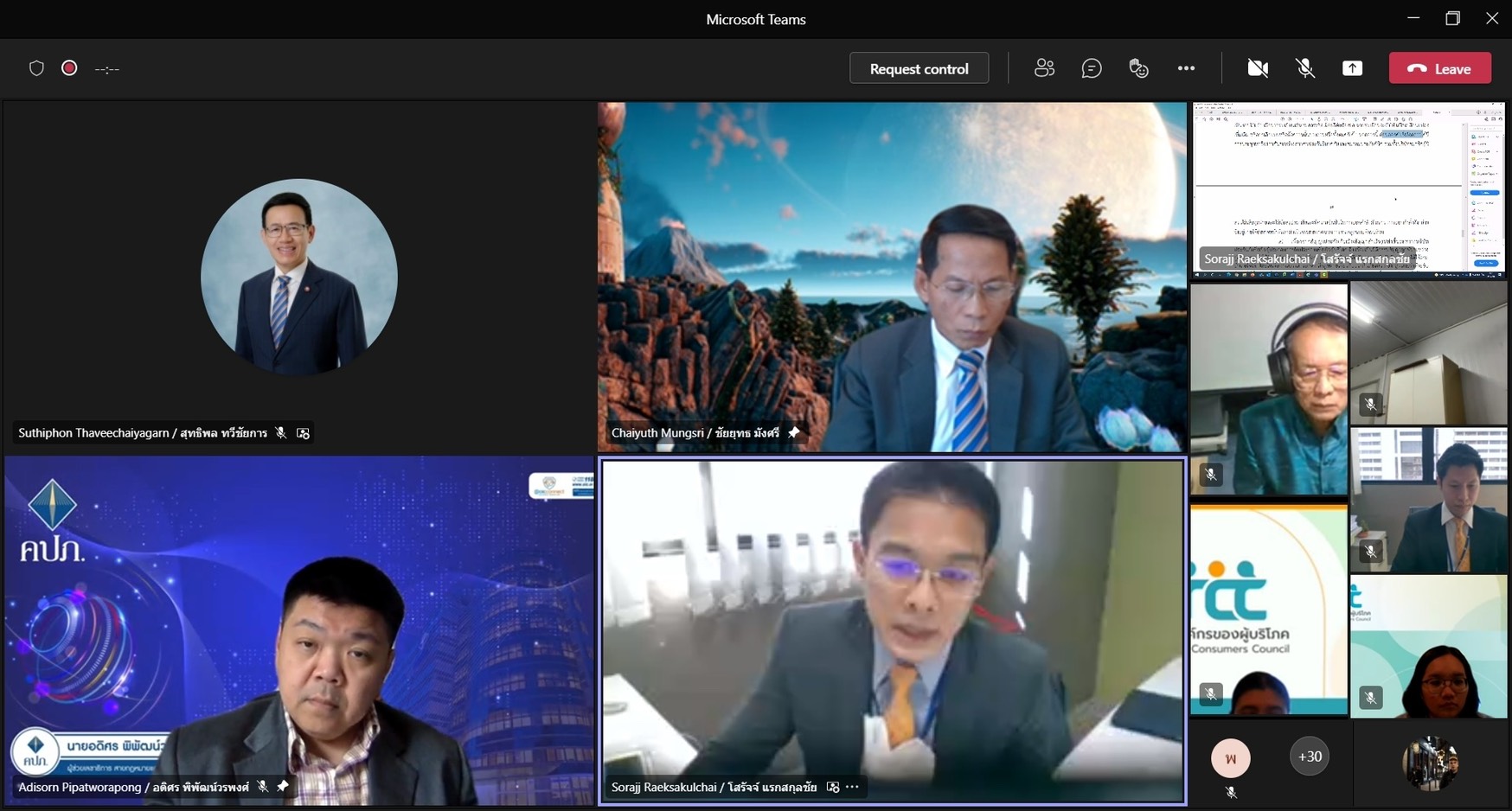
Task: Select Suthiphon Thaveechaiyagarn's profile picture tile
Action: (x=299, y=277)
